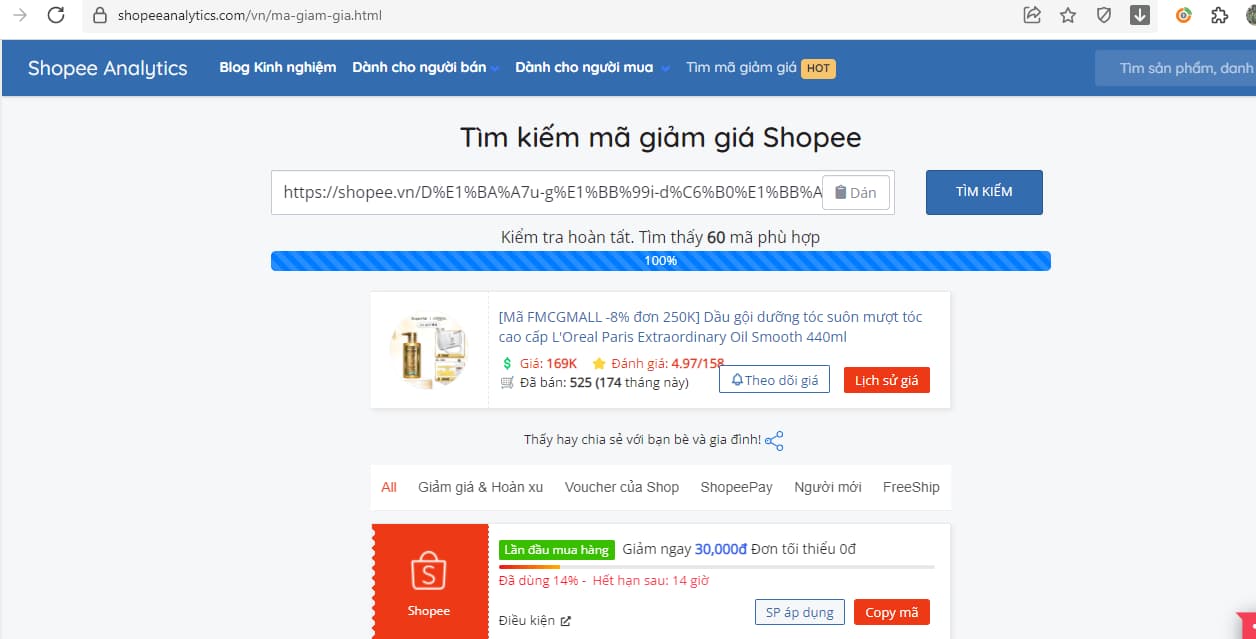The width and height of the screenshot is (1256, 639).
Task: Open the external link icon beside Điều kiện
Action: tap(565, 621)
